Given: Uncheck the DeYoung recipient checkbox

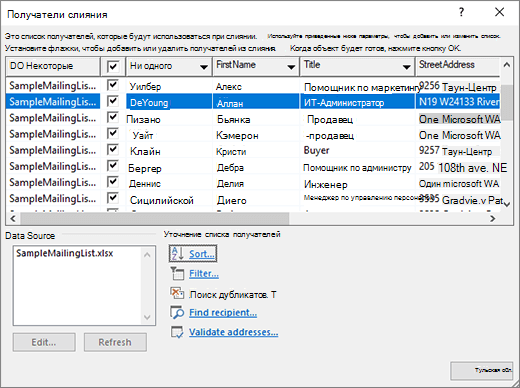Looking at the screenshot, I should click(x=113, y=101).
